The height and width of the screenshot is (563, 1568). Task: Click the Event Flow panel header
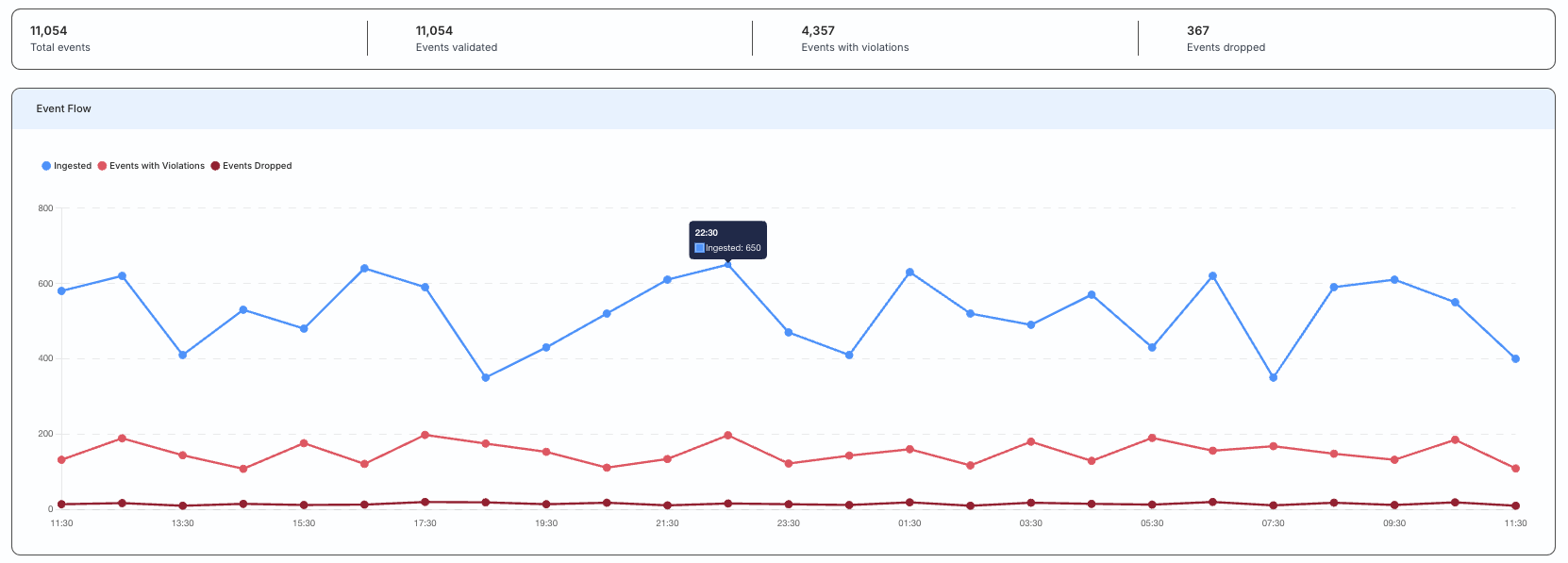(x=783, y=108)
